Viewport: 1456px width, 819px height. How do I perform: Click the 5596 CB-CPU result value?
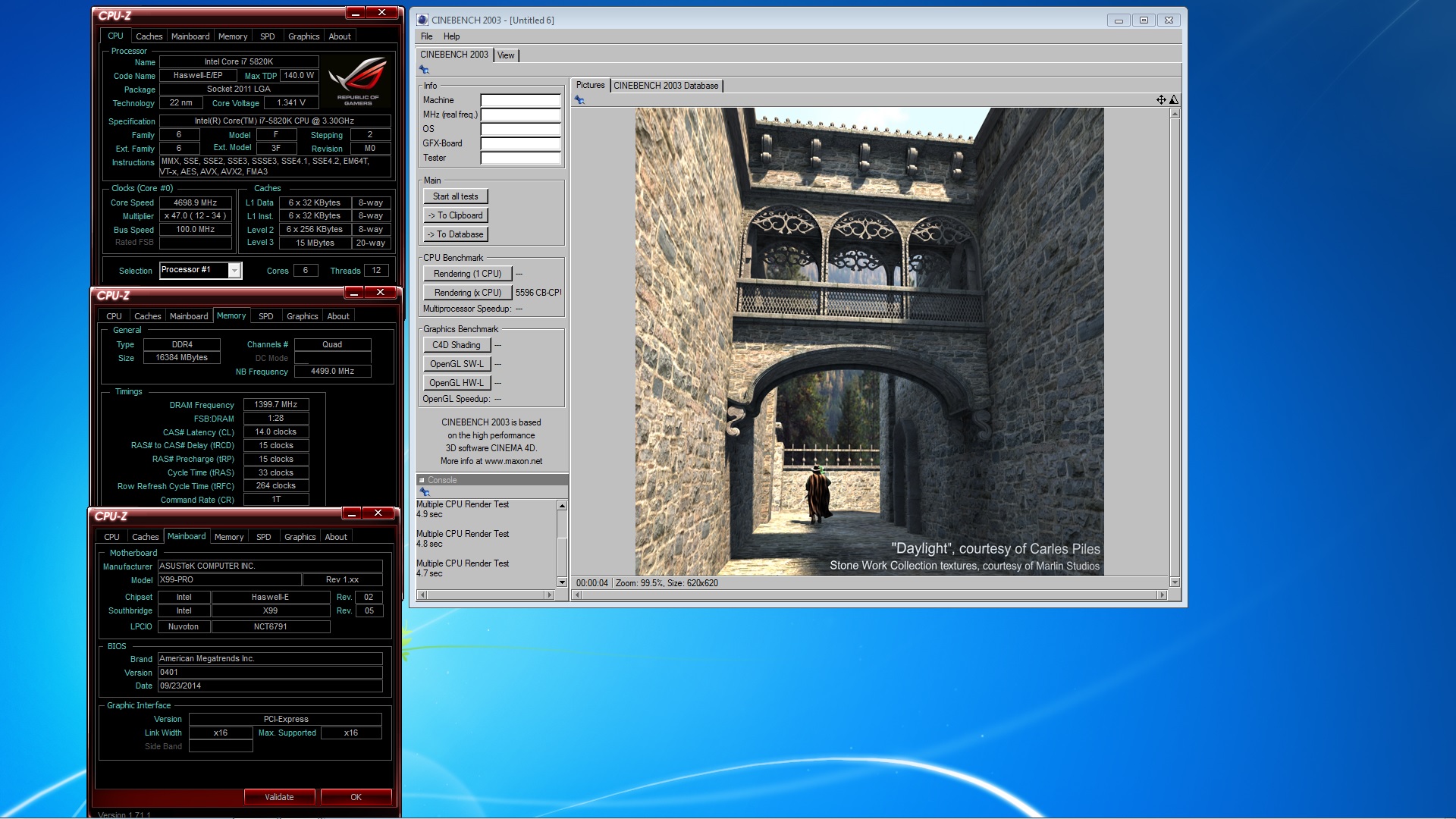click(538, 293)
